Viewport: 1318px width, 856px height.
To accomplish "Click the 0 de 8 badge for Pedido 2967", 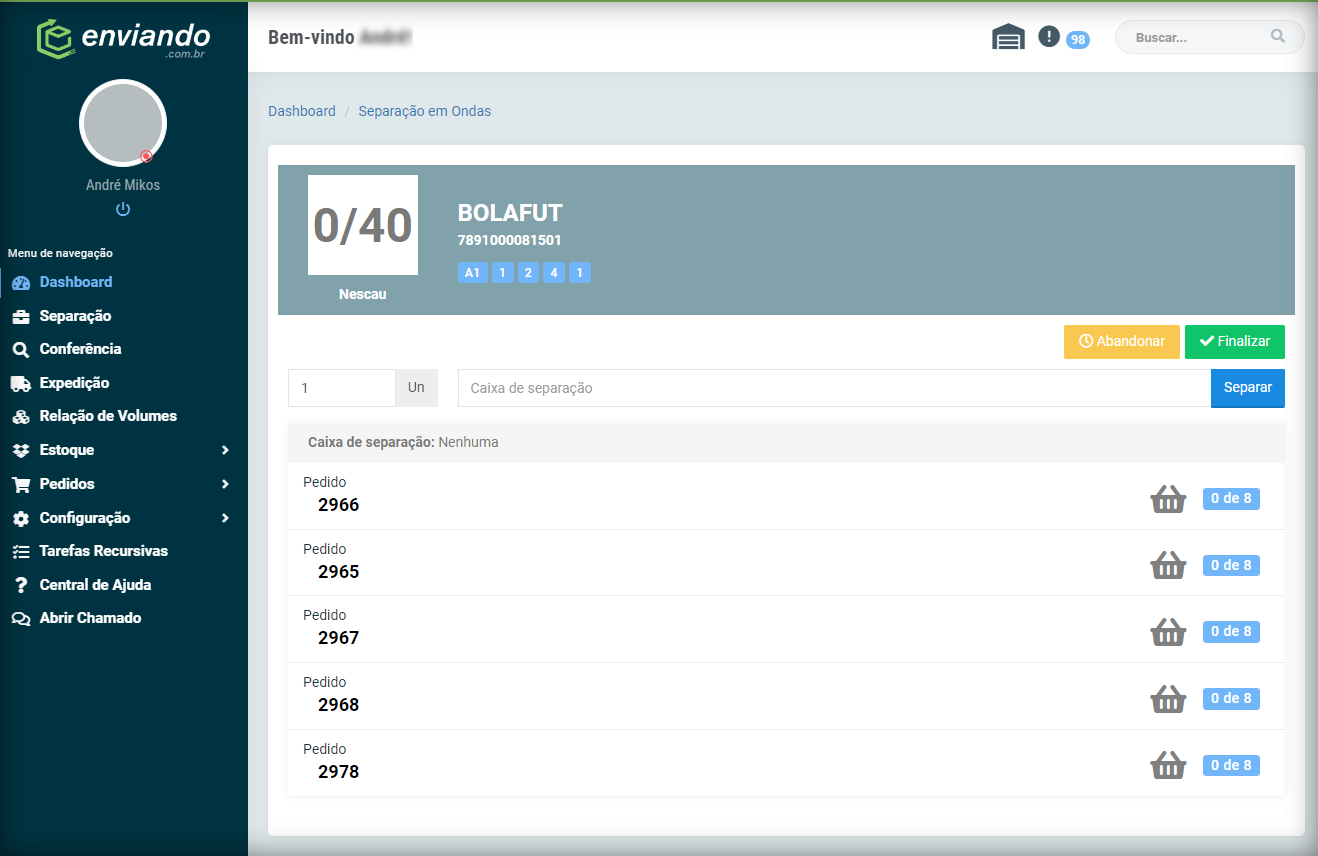I will (x=1231, y=632).
